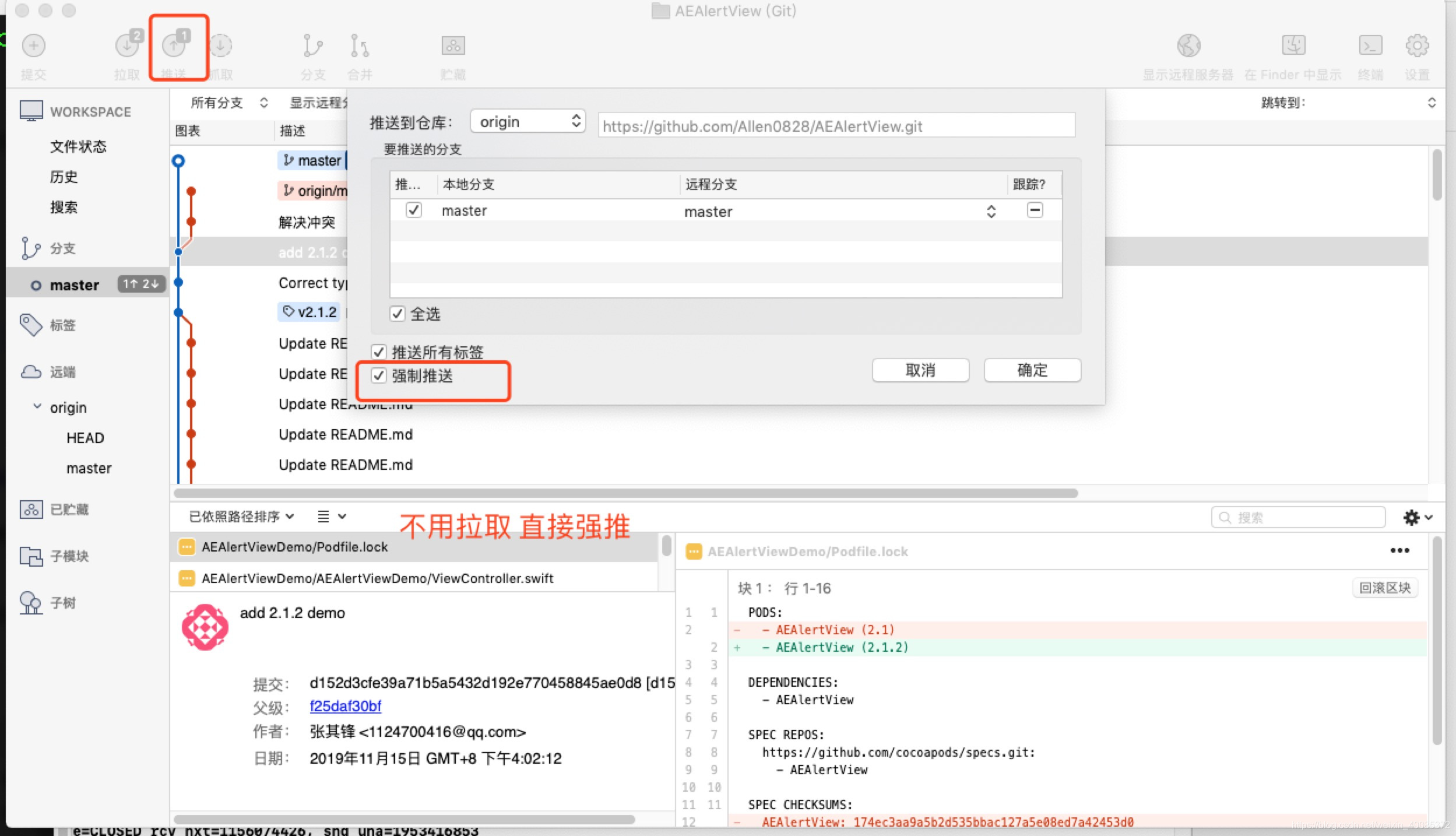Open the Settings (设置) gear icon
Viewport: 1456px width, 836px height.
click(1416, 46)
